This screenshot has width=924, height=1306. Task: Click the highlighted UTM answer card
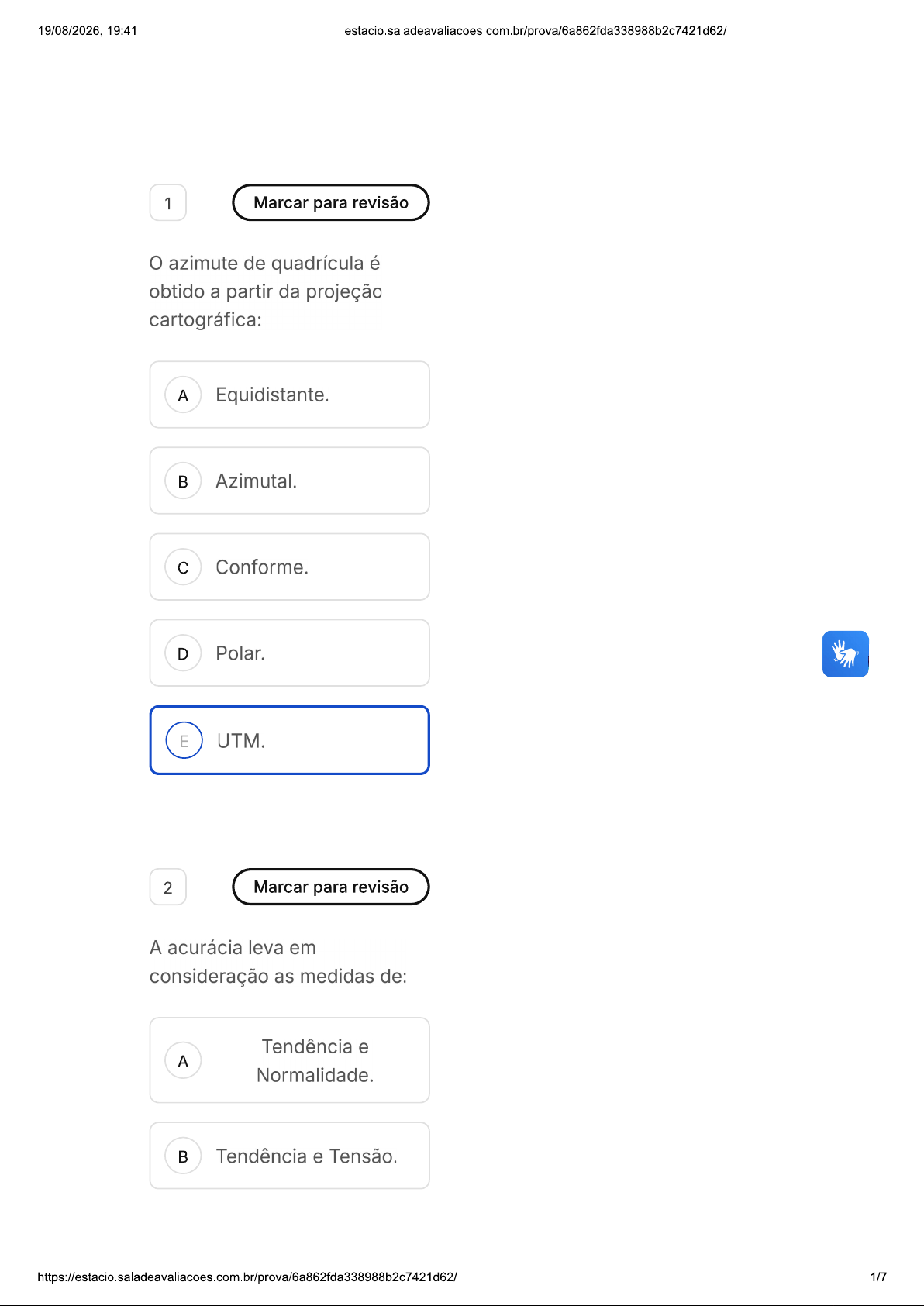pos(290,740)
